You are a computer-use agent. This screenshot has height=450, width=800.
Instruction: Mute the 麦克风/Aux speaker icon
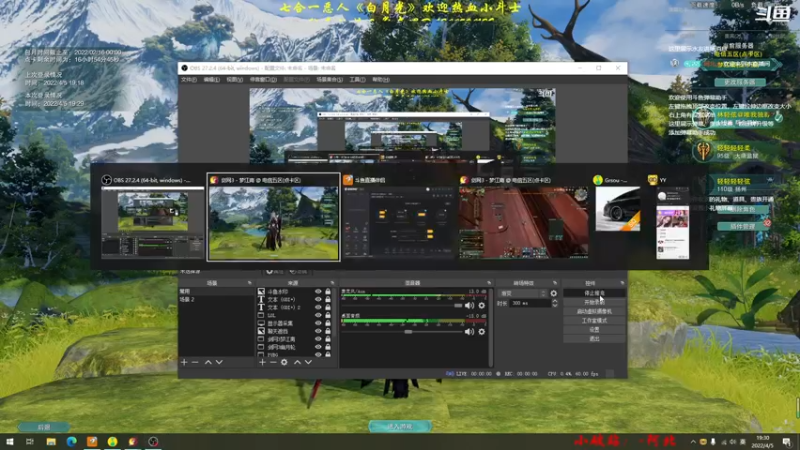click(x=469, y=306)
